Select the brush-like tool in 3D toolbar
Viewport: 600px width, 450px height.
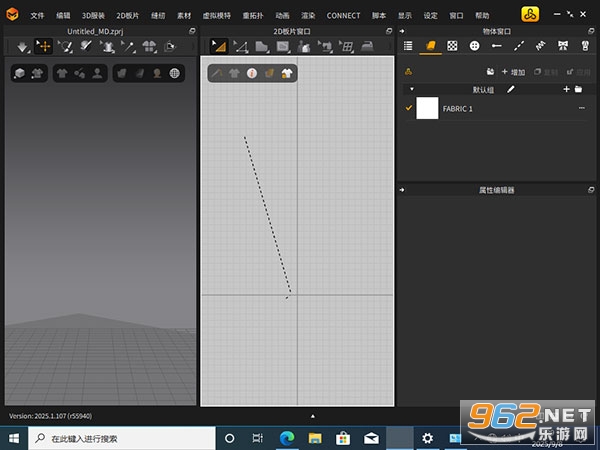tap(86, 46)
